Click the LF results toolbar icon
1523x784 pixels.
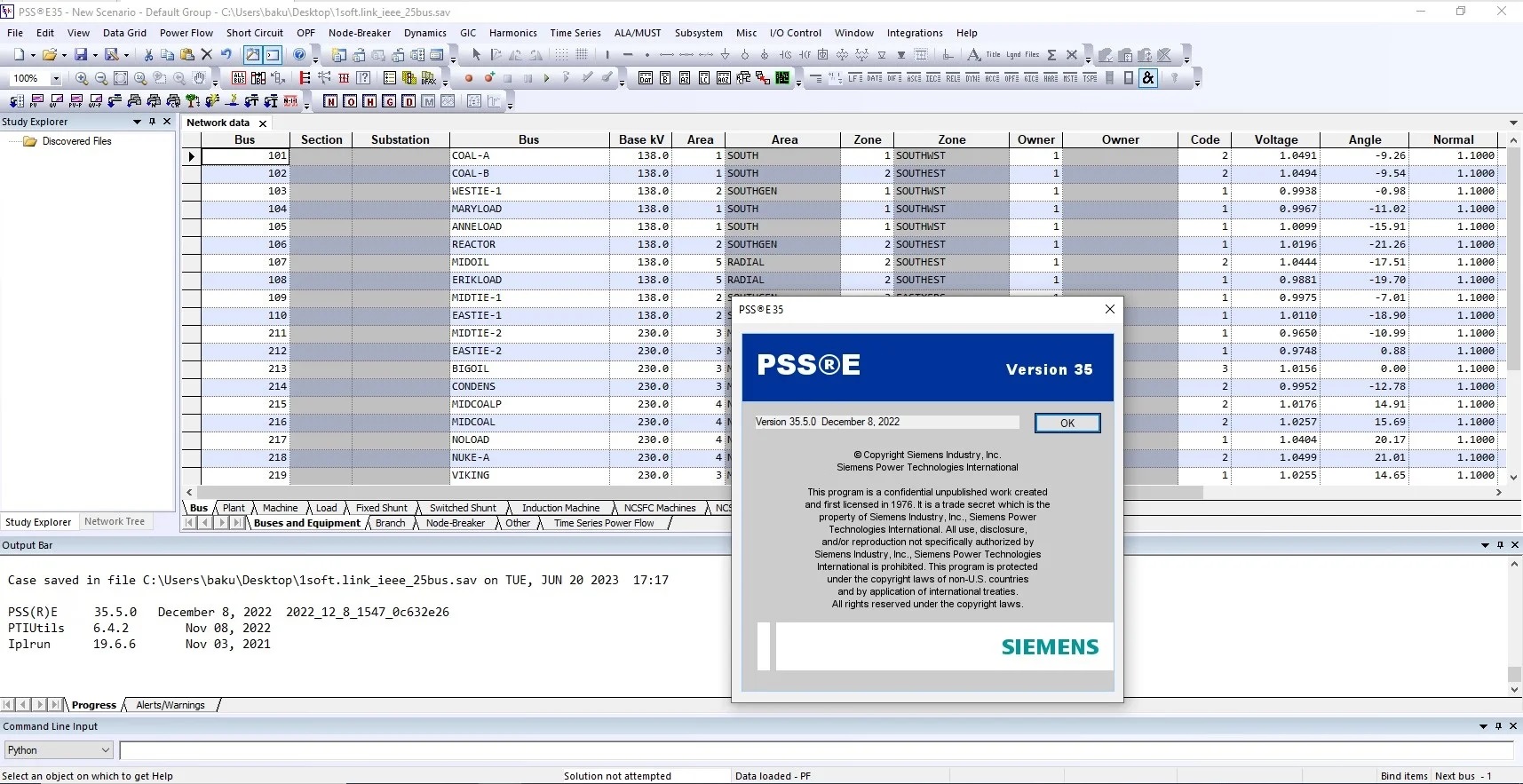tap(855, 78)
